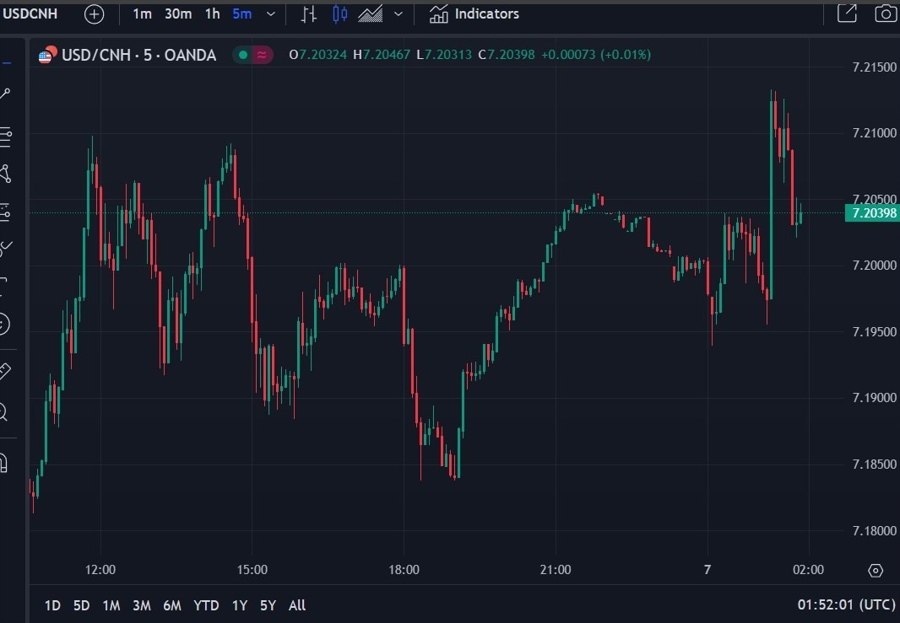Image resolution: width=900 pixels, height=623 pixels.
Task: Open the emoji and icons tool
Action: tap(4, 324)
